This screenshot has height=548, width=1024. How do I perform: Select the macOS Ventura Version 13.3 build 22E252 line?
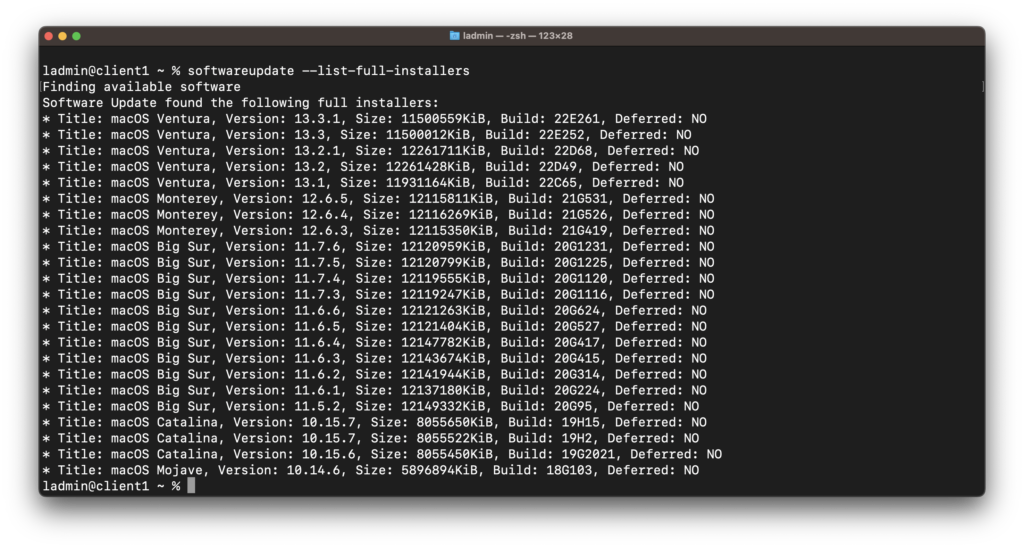[367, 135]
